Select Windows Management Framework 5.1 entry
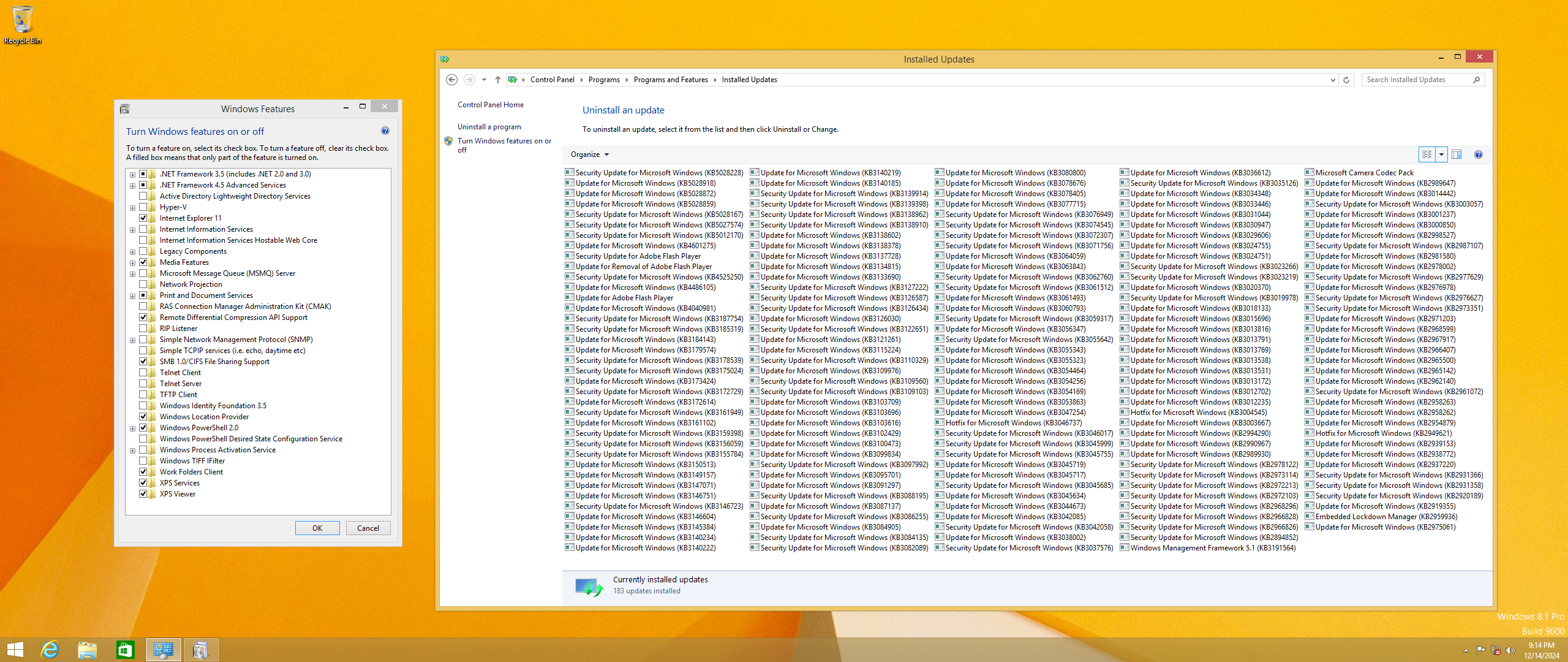The image size is (1568, 662). click(x=1208, y=548)
